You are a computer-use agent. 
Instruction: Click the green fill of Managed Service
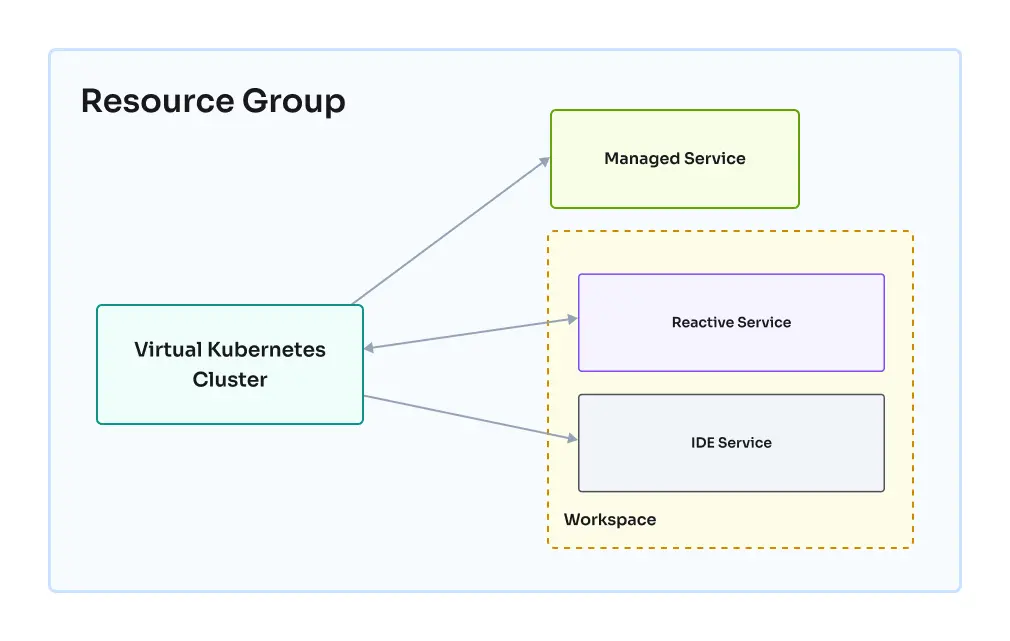(x=674, y=185)
